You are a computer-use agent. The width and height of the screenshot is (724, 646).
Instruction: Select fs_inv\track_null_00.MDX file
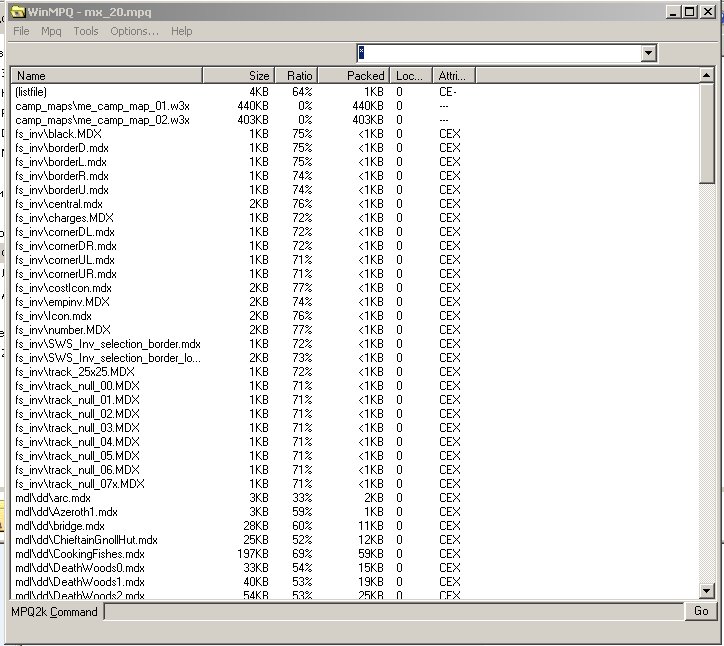click(x=77, y=386)
